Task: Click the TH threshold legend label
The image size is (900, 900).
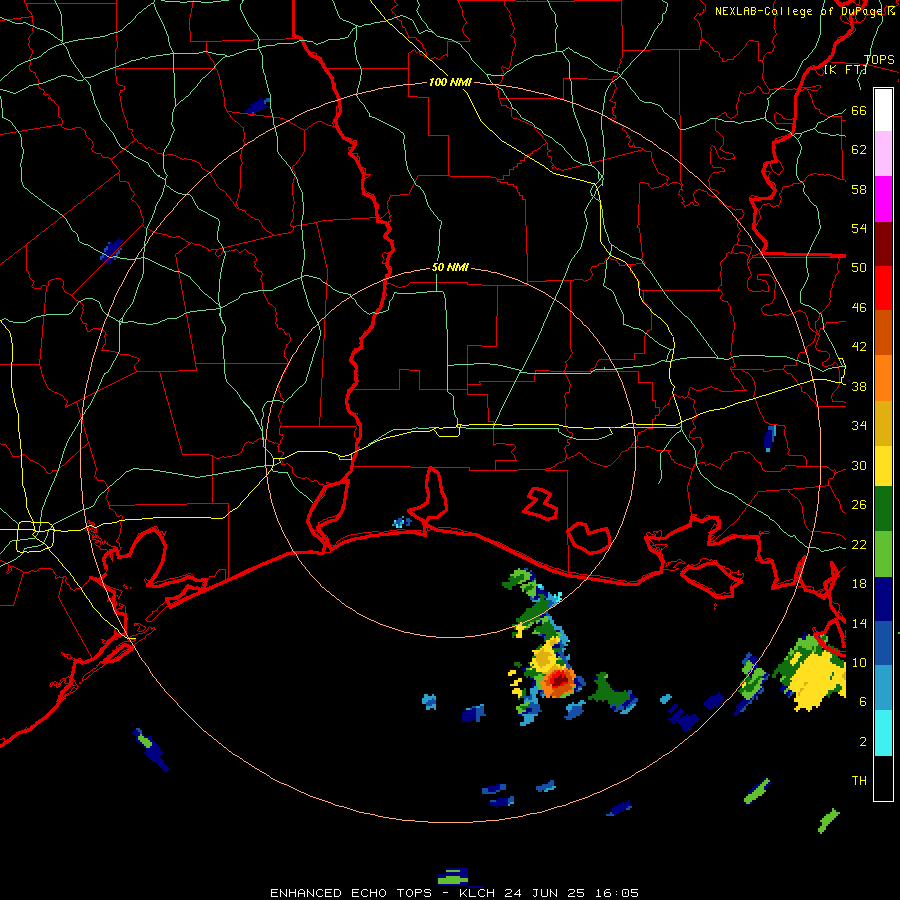Action: (x=859, y=781)
